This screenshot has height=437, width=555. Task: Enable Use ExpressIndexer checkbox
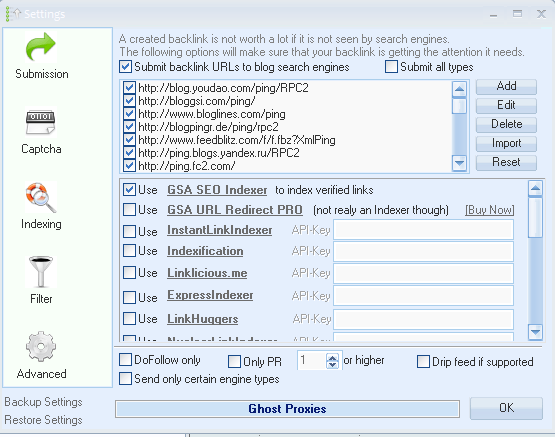coord(129,298)
